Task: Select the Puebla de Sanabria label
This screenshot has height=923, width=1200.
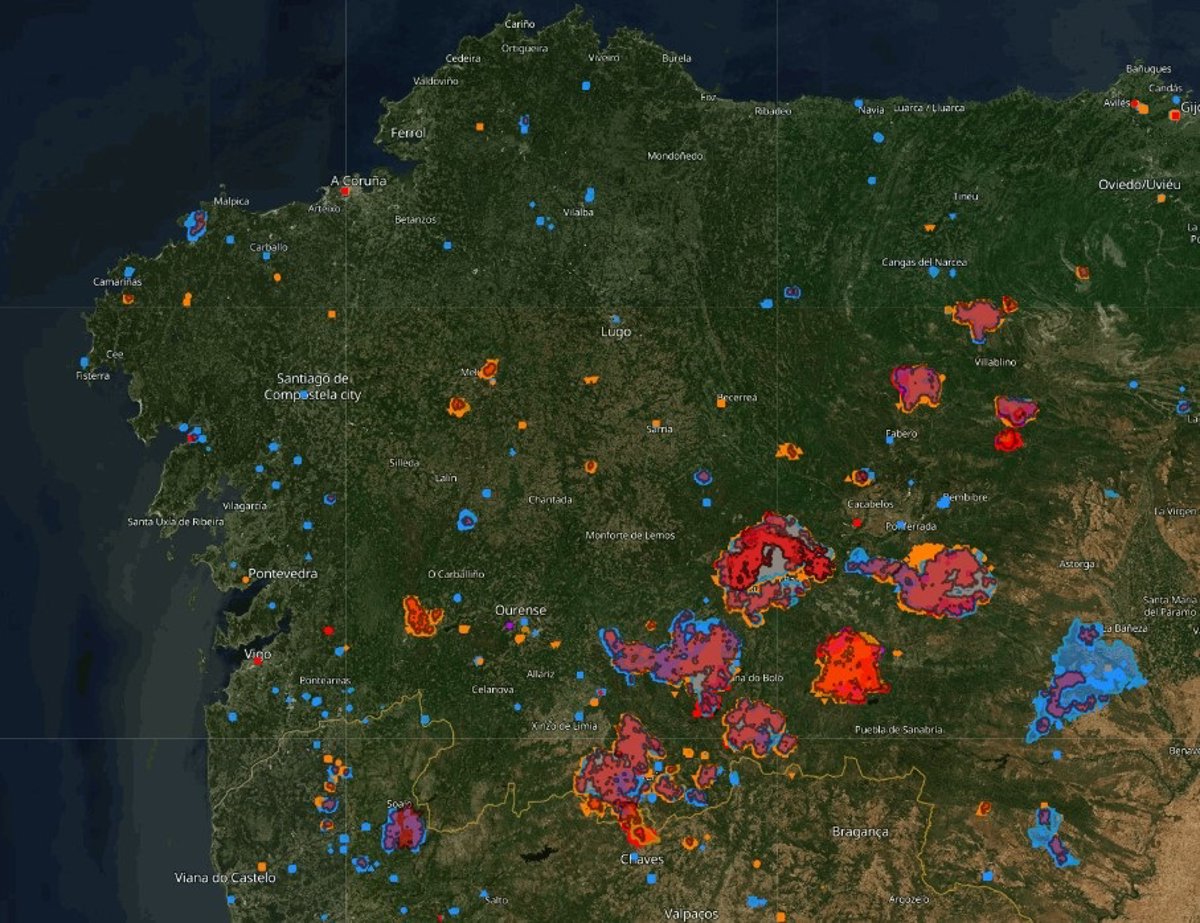Action: point(898,730)
